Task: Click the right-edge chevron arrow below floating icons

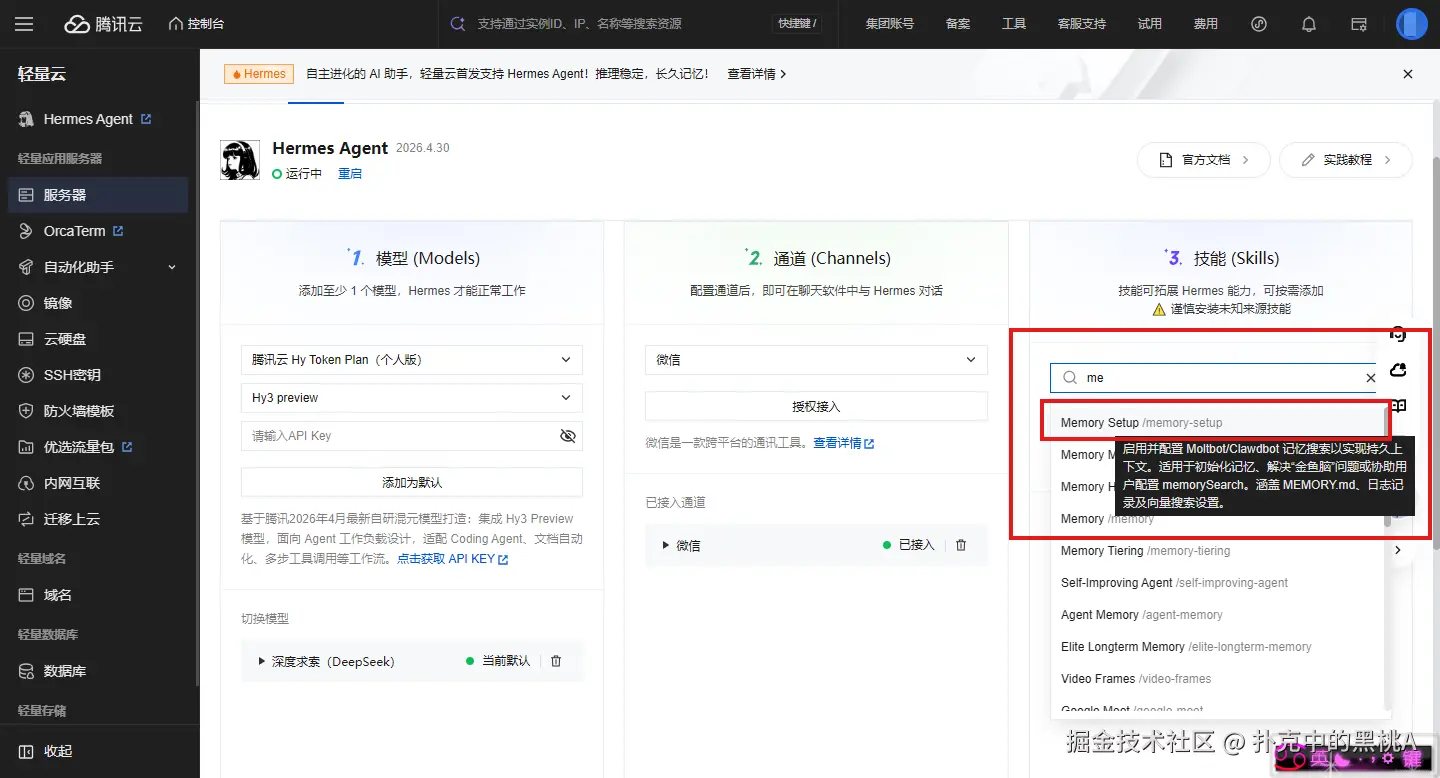Action: [1398, 550]
